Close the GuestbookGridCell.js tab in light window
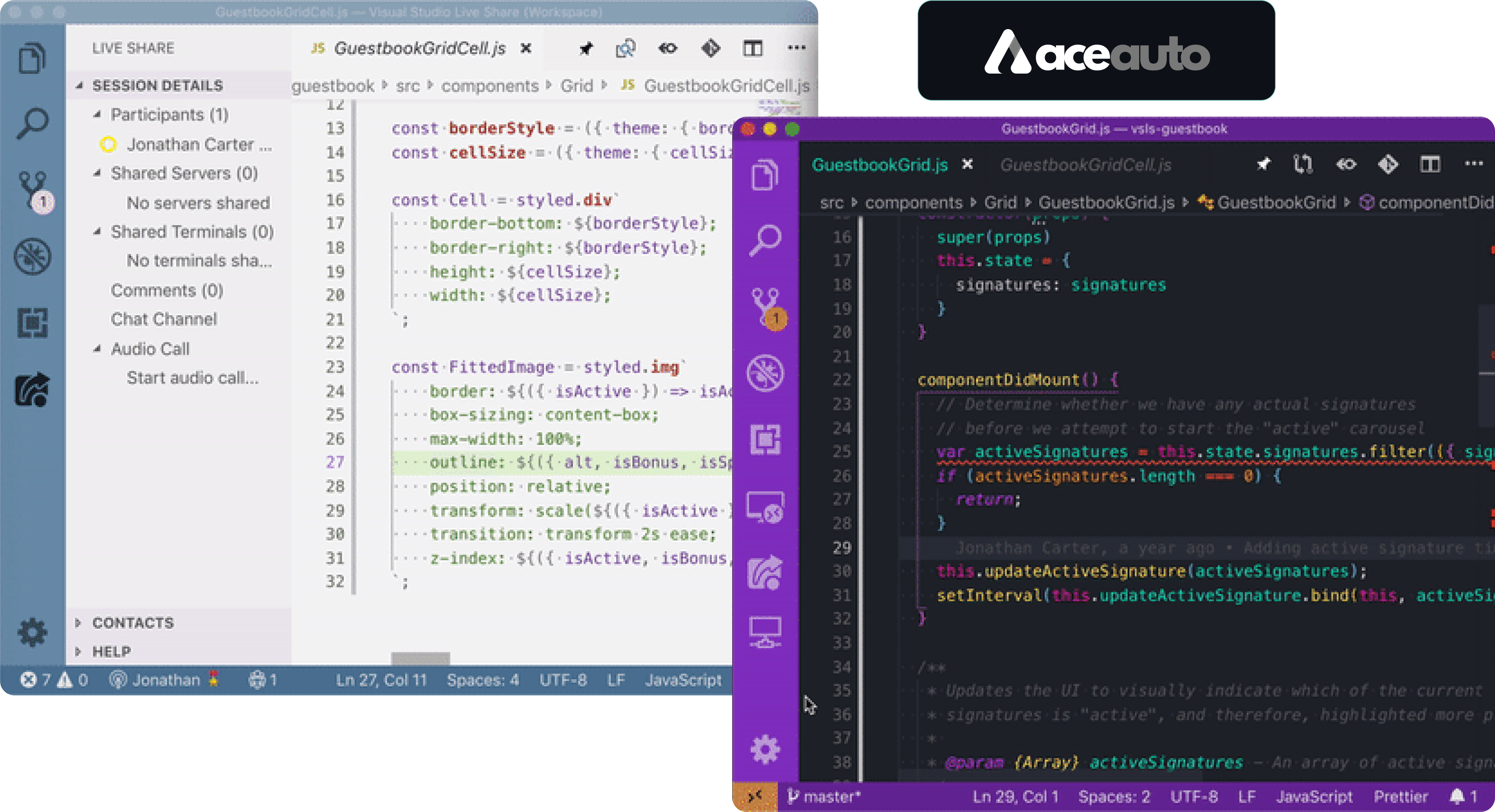This screenshot has width=1495, height=812. 526,48
